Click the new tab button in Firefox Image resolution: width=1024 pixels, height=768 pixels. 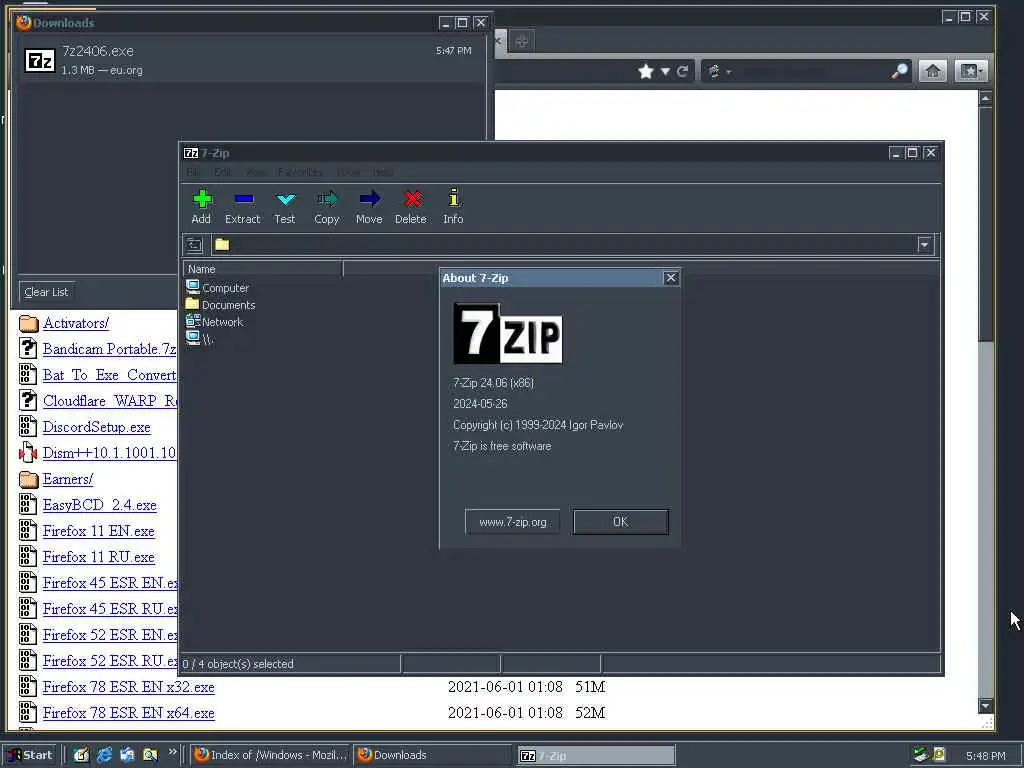point(521,42)
